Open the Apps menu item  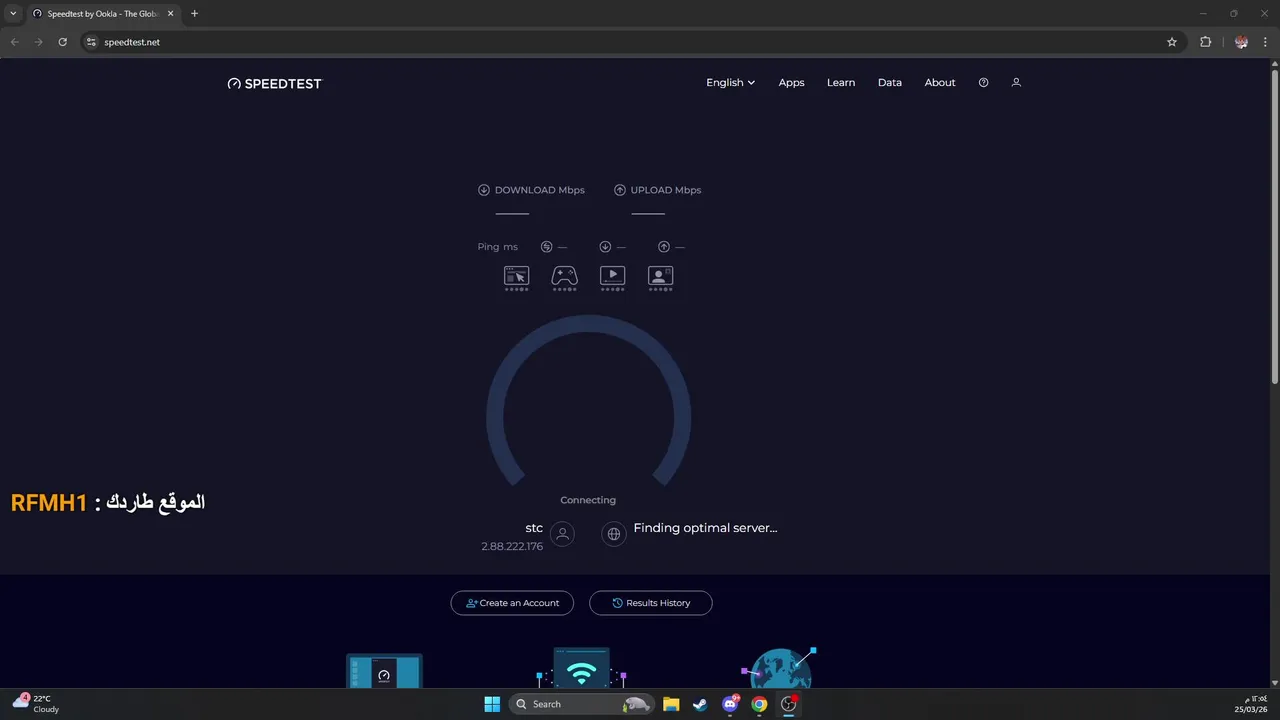[791, 83]
